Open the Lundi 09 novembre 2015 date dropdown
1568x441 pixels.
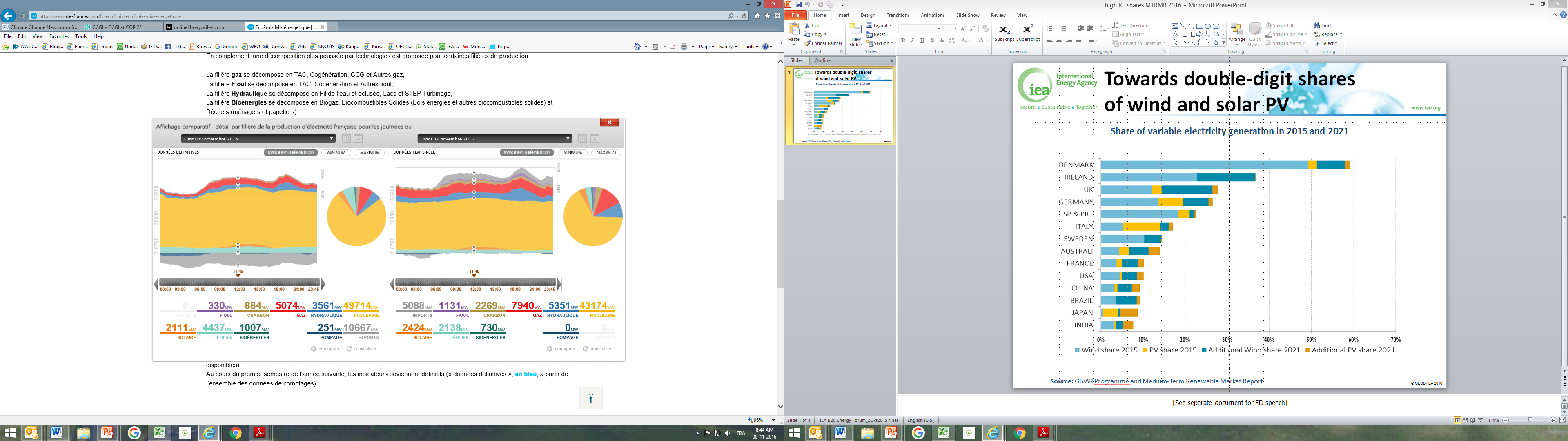pos(258,139)
